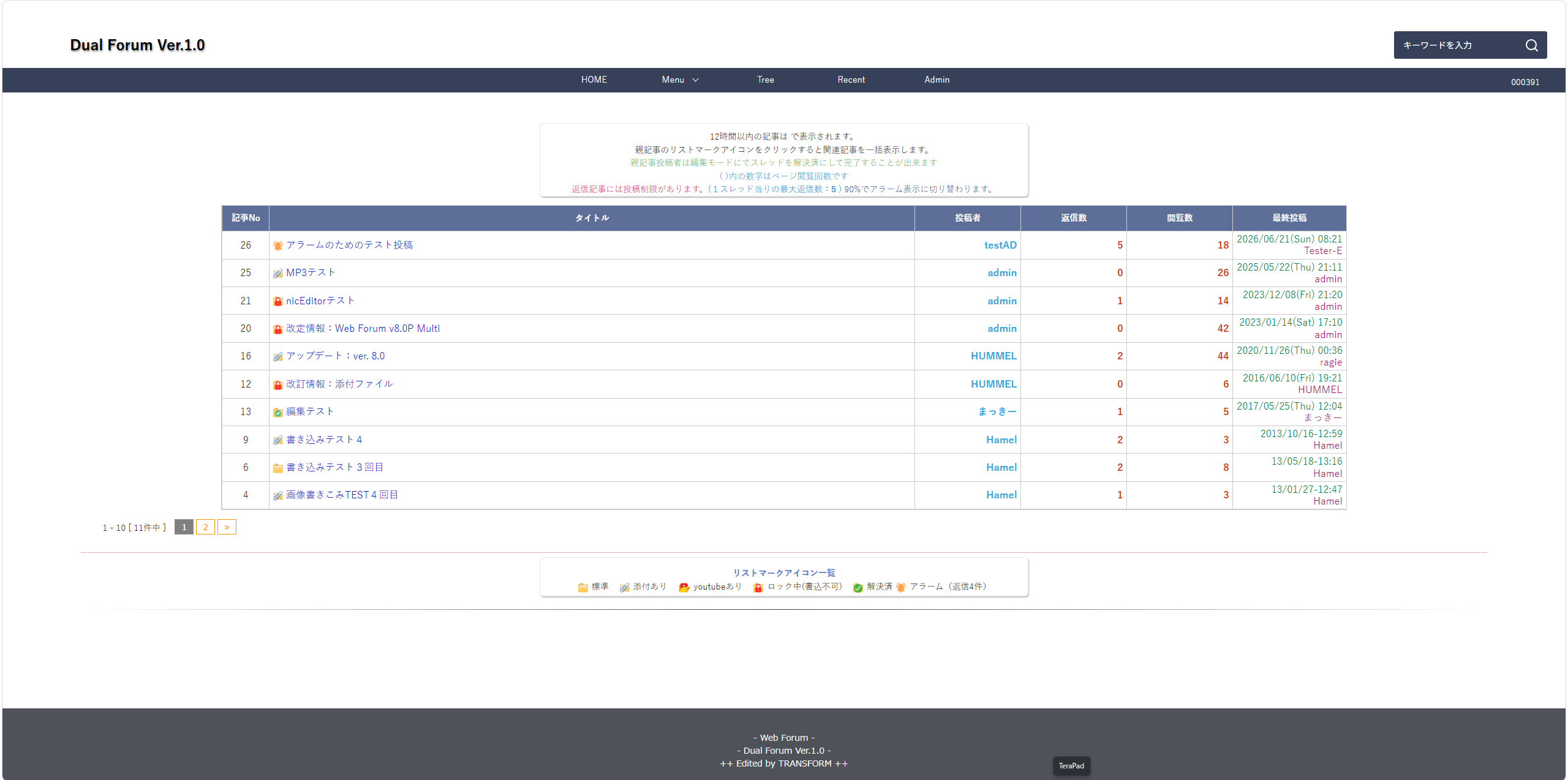
Task: Go to HOME in navigation bar
Action: 594,80
